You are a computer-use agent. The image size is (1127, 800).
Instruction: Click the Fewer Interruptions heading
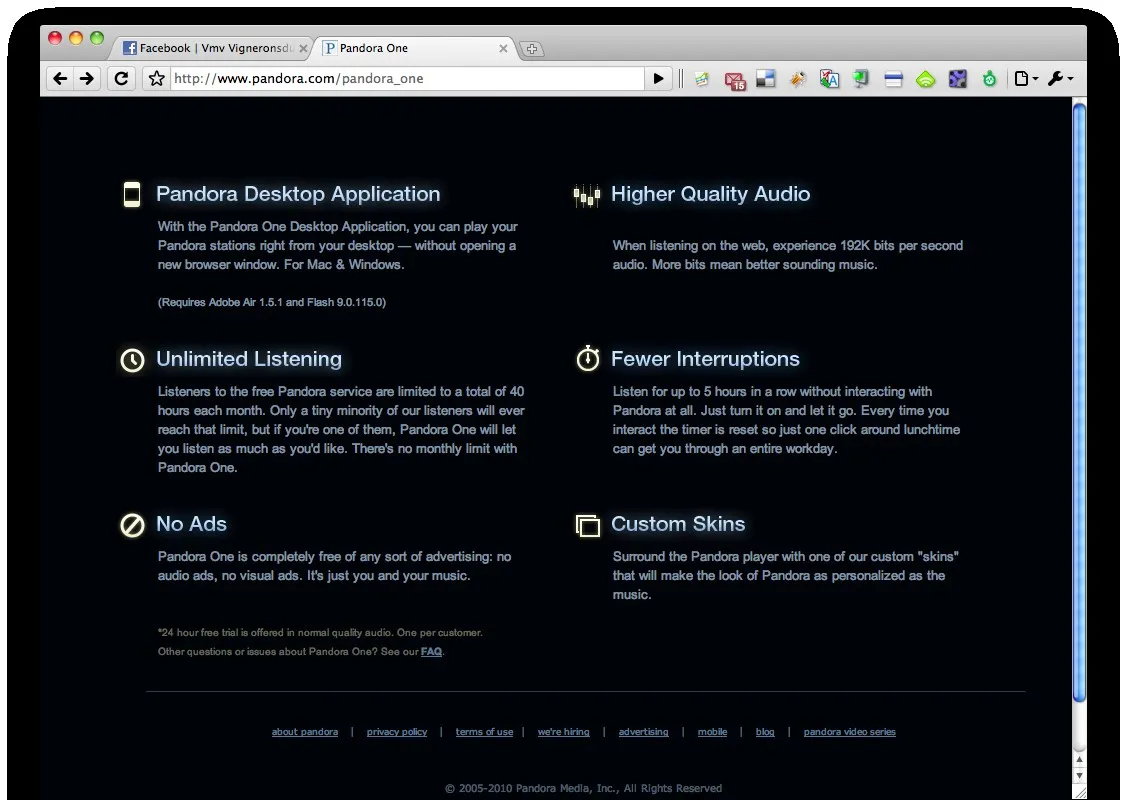705,359
